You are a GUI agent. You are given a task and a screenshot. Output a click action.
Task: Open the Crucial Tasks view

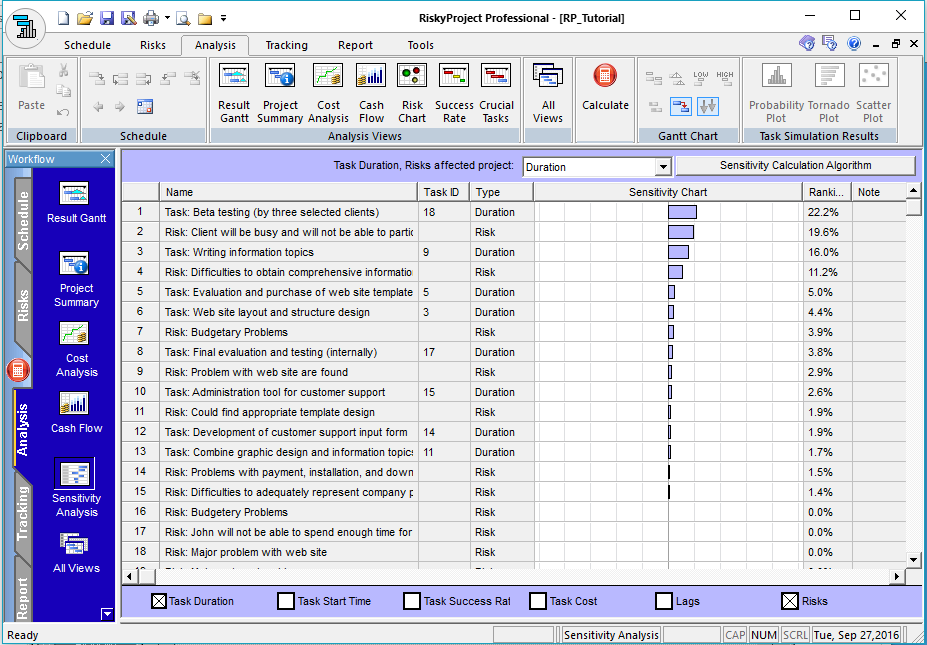(x=497, y=90)
